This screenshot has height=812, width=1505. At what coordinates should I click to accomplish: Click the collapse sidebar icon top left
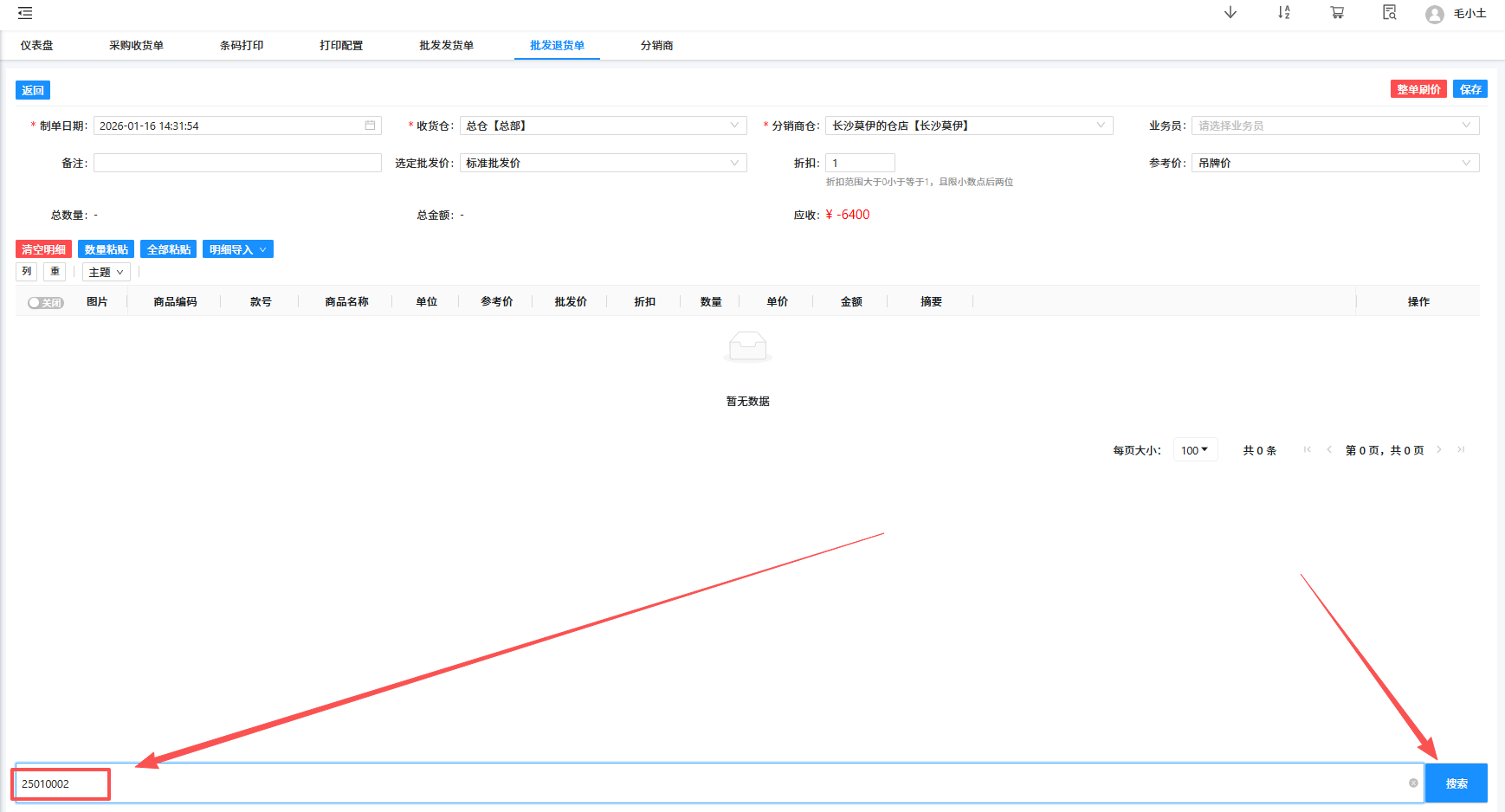[24, 13]
